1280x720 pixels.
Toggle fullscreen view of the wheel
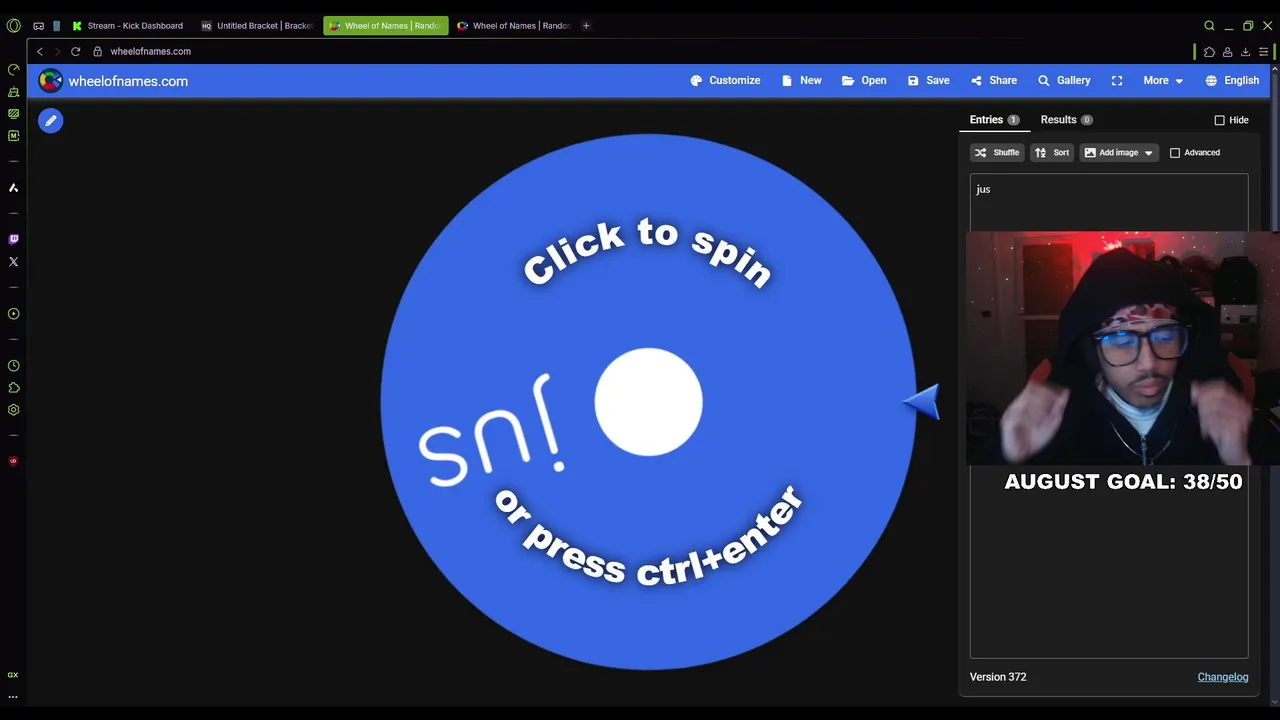tap(1117, 80)
